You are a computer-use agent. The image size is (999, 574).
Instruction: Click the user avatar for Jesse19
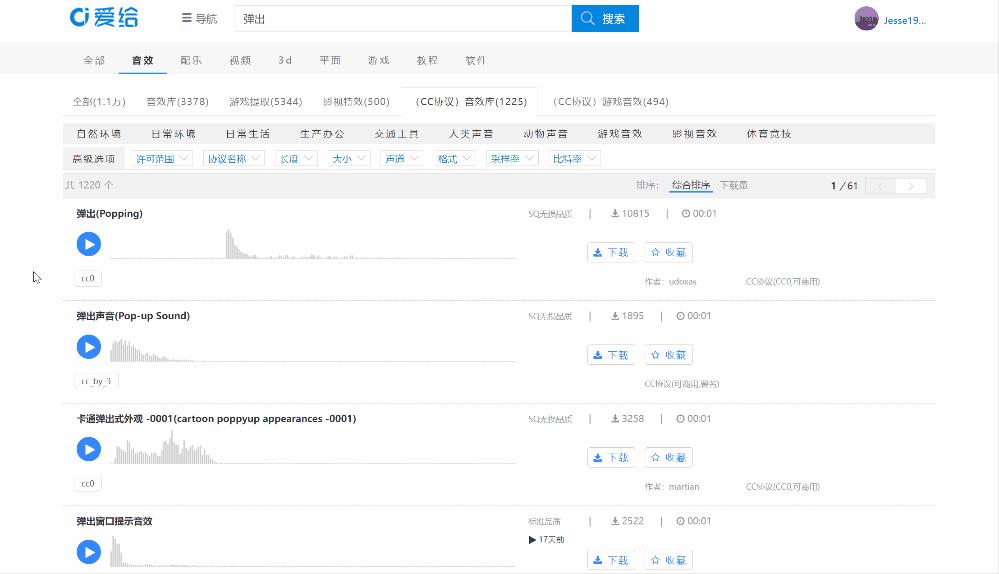tap(866, 19)
